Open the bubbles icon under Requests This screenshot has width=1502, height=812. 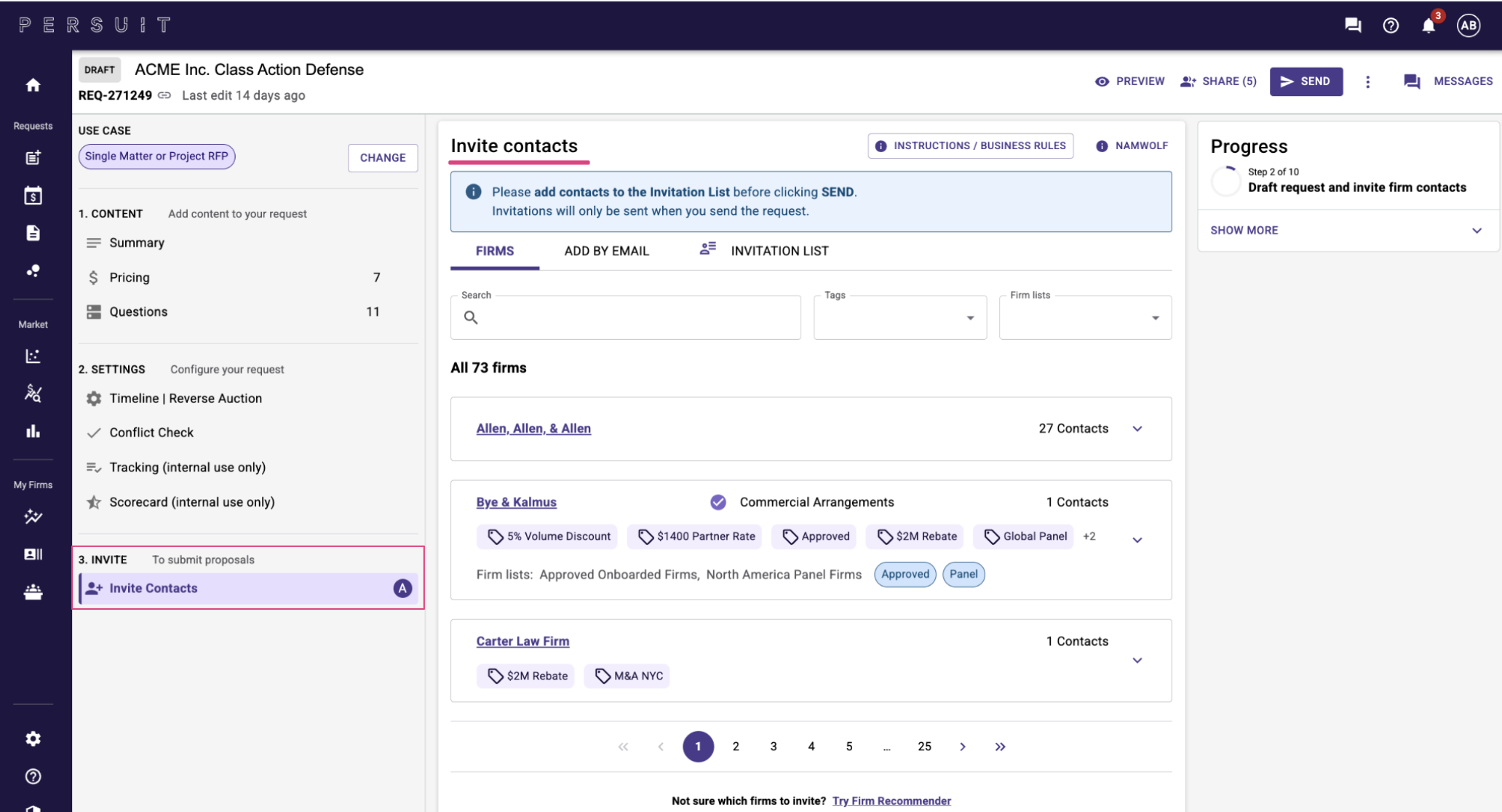pos(33,271)
